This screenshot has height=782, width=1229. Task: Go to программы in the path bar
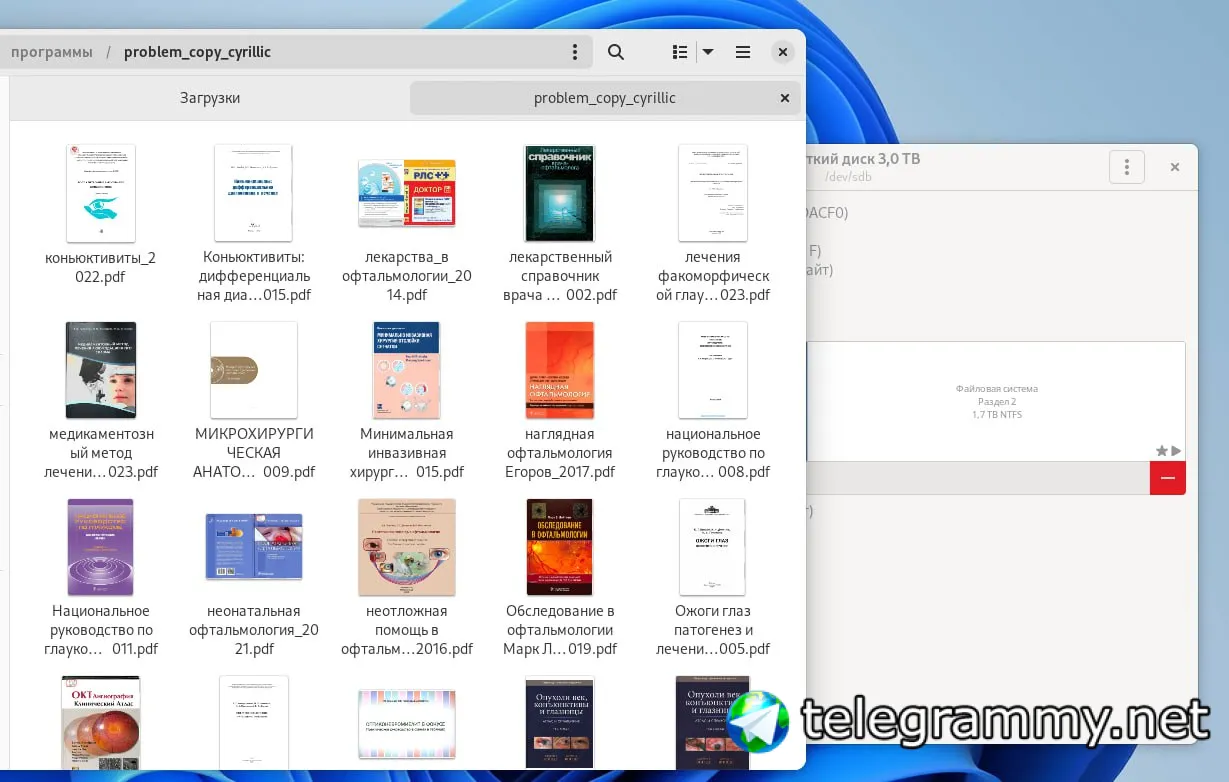tap(52, 52)
